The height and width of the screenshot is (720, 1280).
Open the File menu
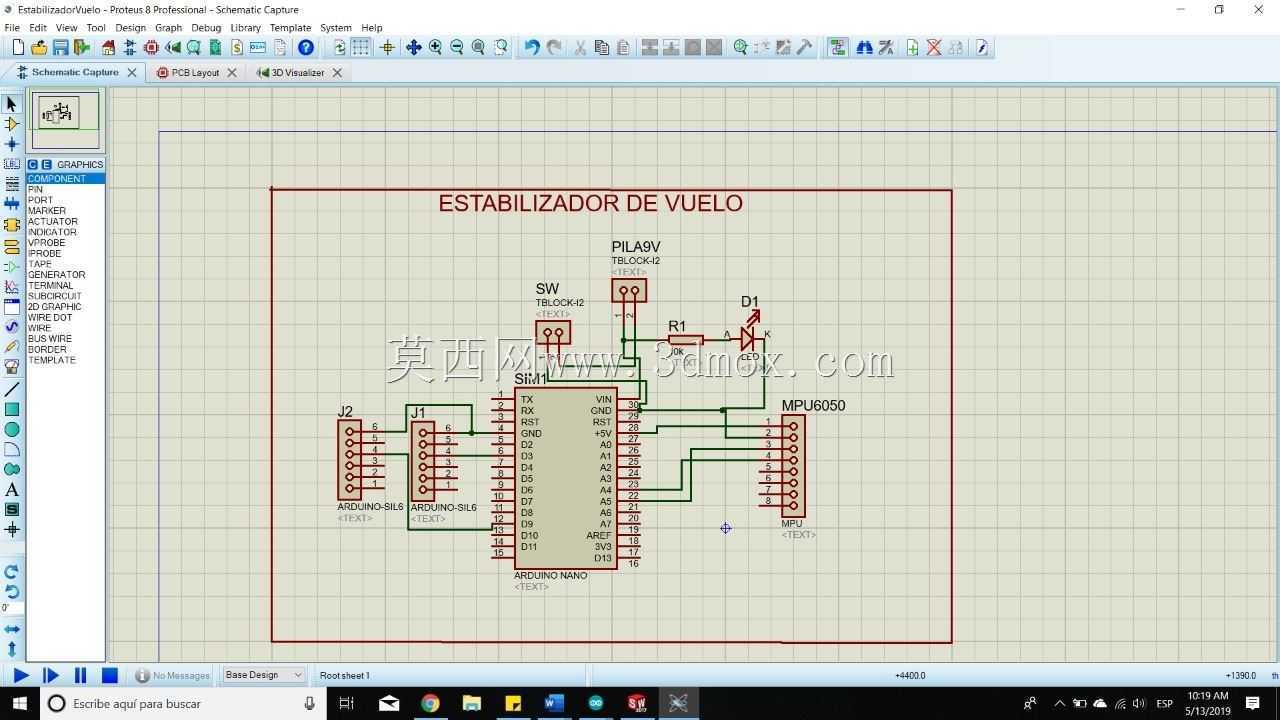[x=12, y=28]
